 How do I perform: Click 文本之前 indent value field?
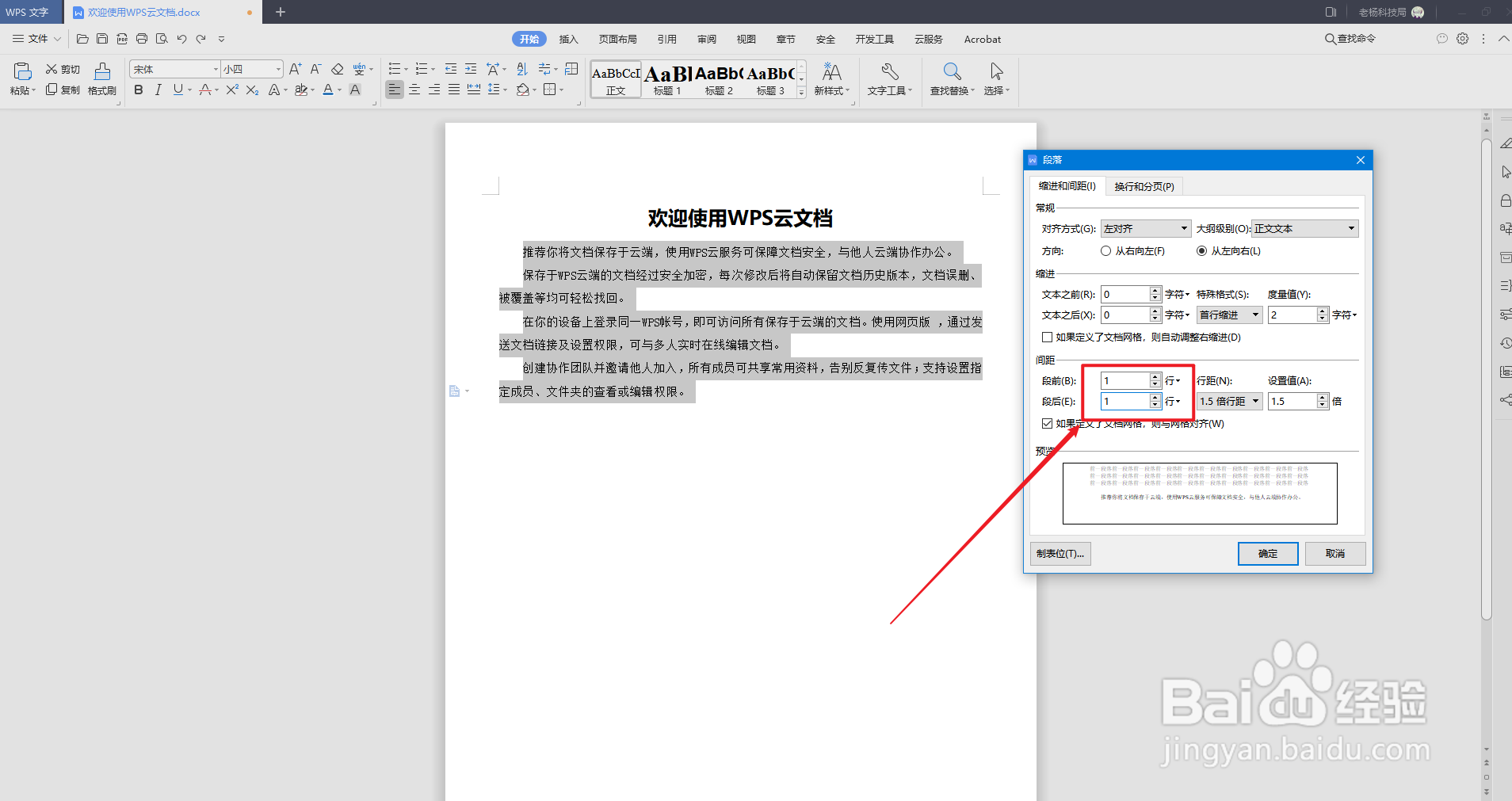pos(1124,295)
